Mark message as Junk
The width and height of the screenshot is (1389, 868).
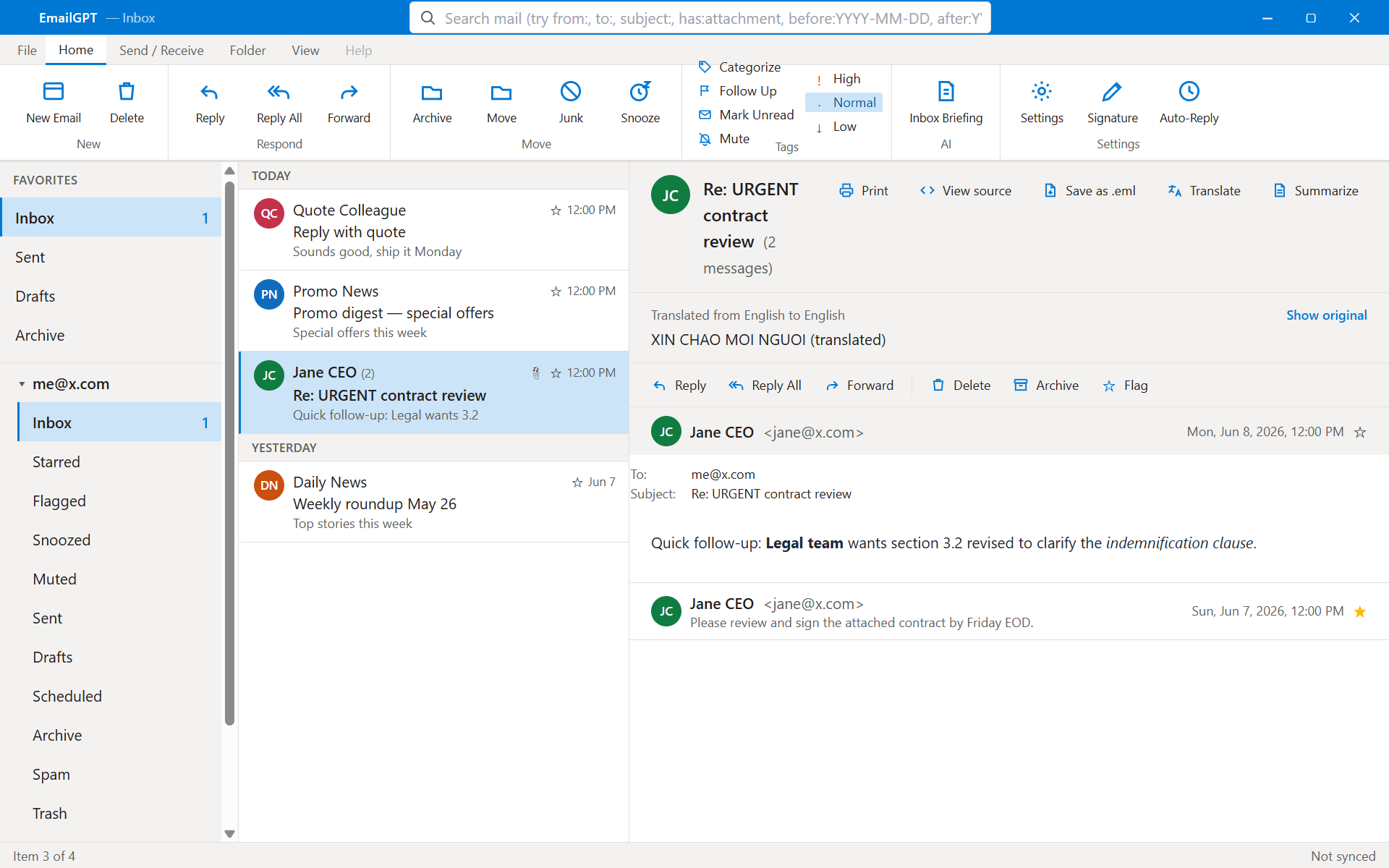click(x=571, y=102)
